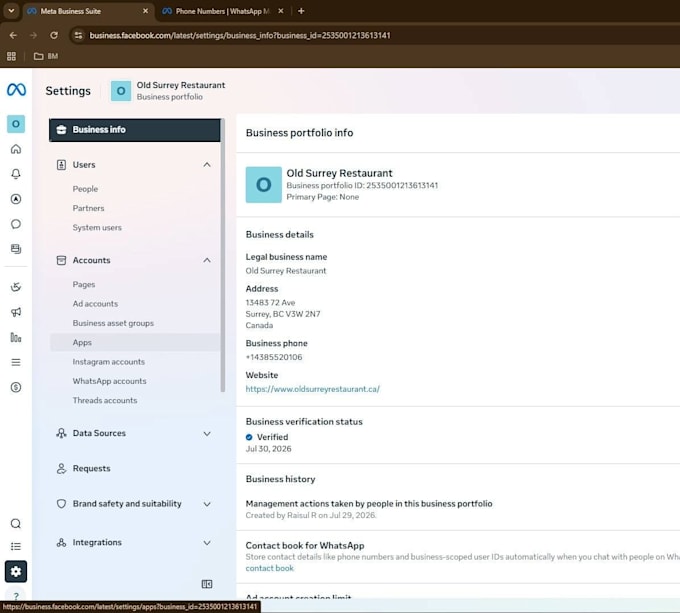Click browser Back arrow

(x=13, y=35)
